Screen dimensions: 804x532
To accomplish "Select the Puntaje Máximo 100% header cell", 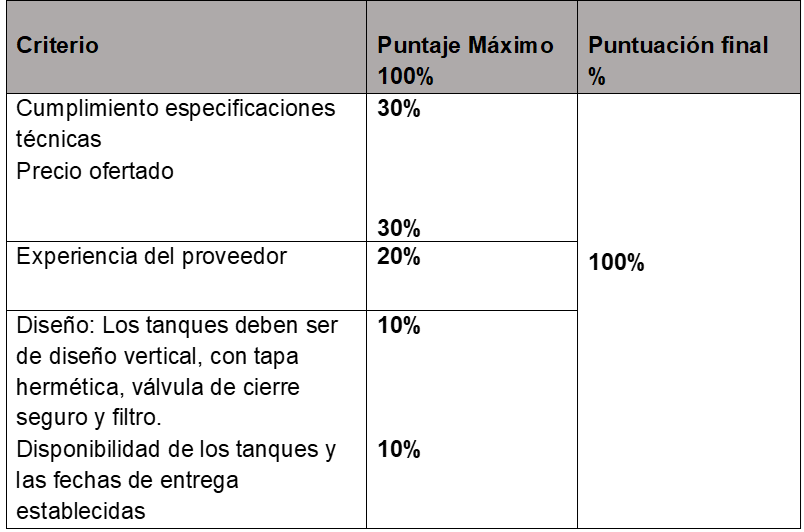I will pyautogui.click(x=471, y=48).
